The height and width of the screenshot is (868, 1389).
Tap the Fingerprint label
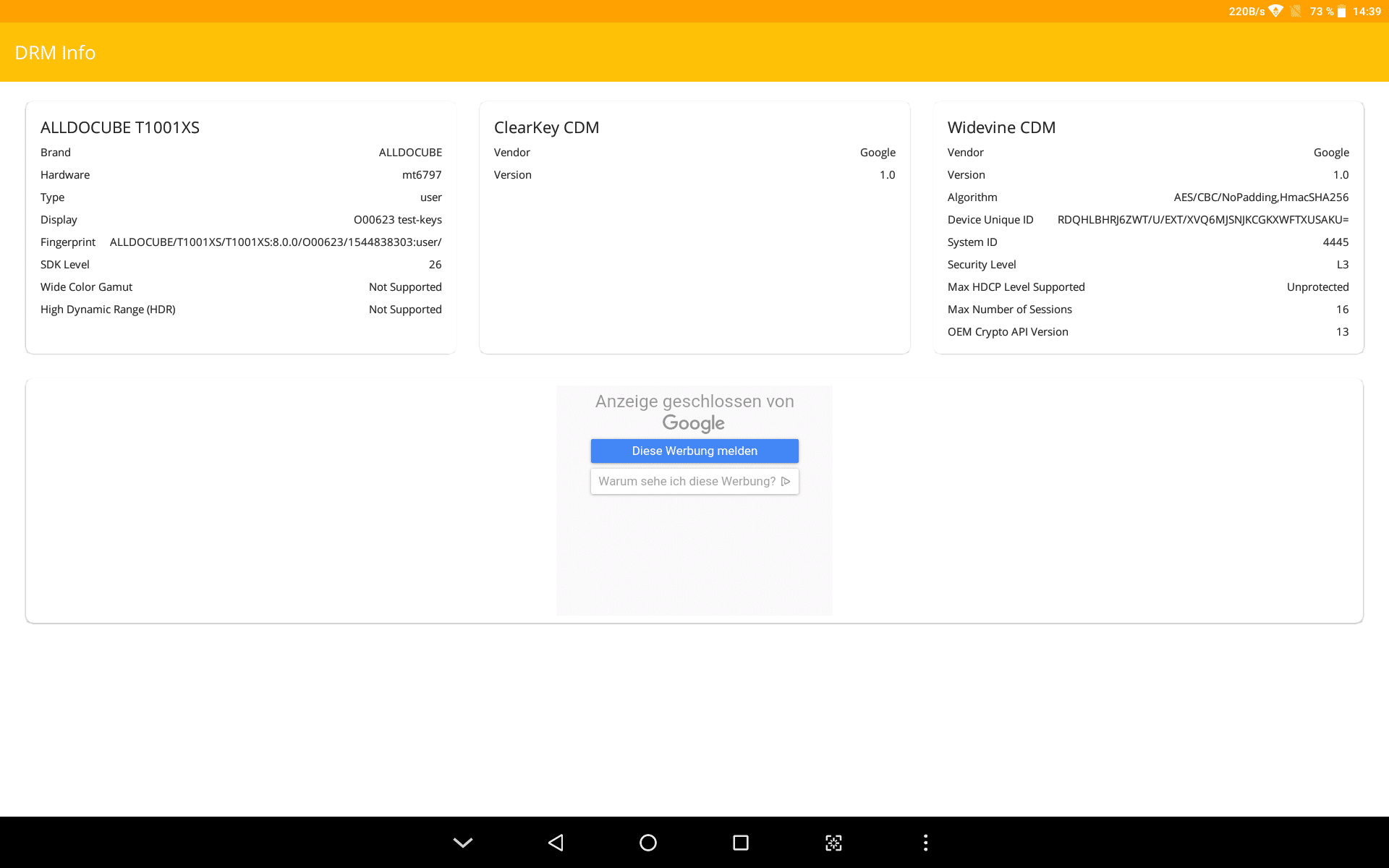click(68, 242)
